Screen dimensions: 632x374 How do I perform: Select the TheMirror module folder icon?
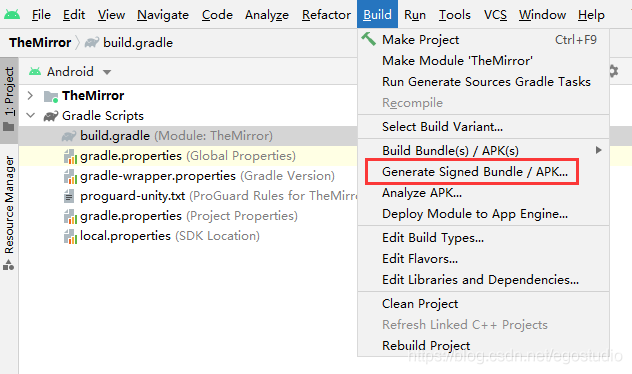pos(51,96)
